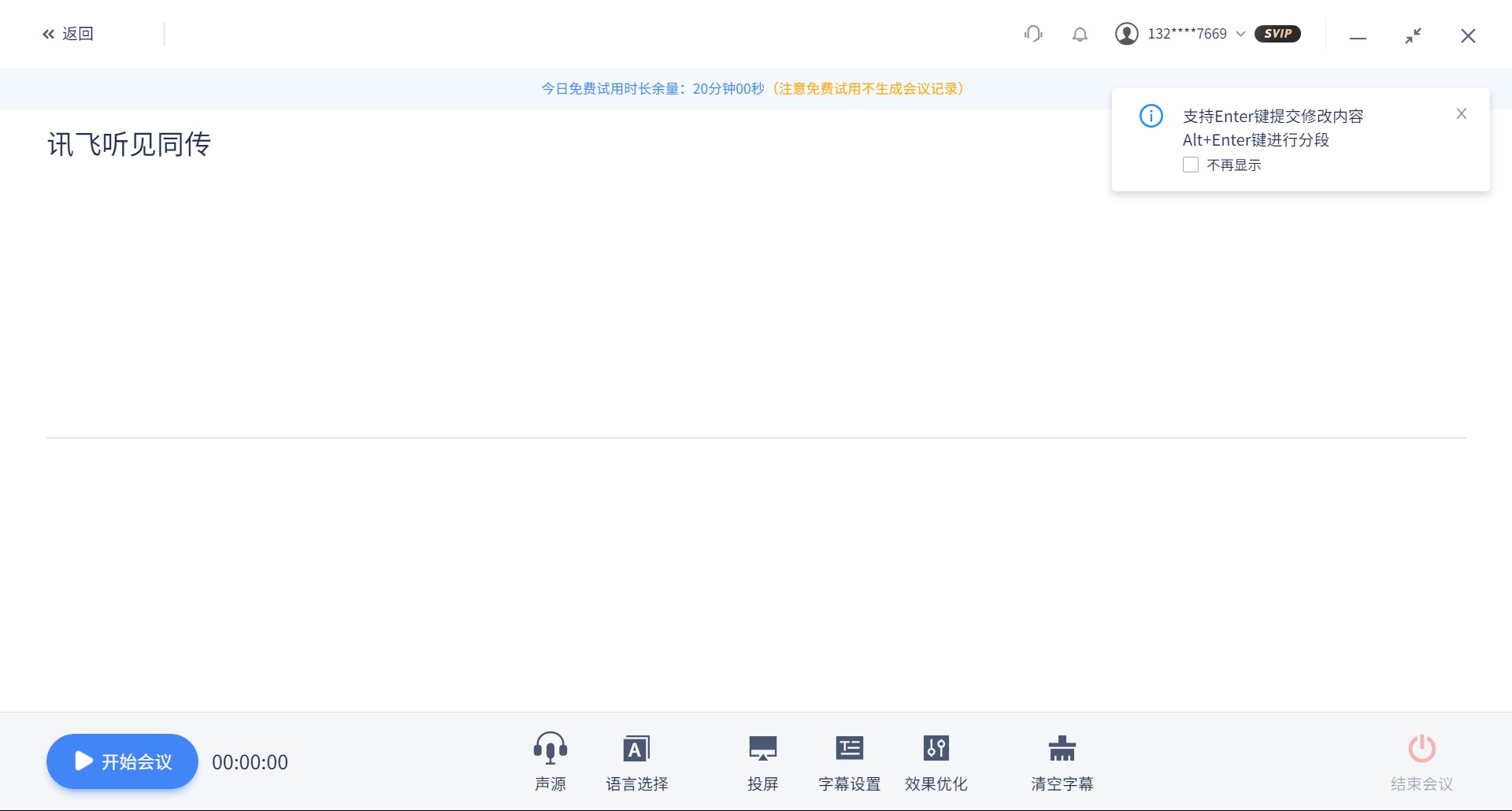1512x811 pixels.
Task: Click the user avatar icon
Action: pos(1126,34)
